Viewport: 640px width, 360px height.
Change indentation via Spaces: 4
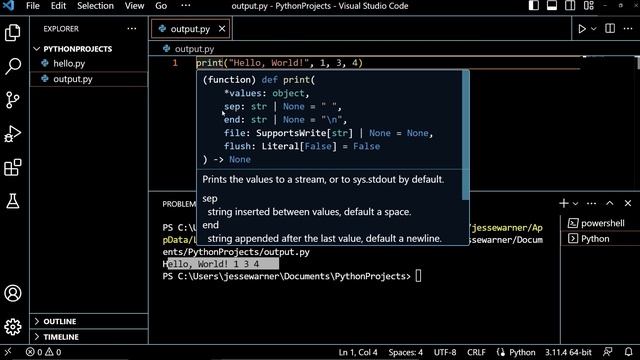click(406, 352)
